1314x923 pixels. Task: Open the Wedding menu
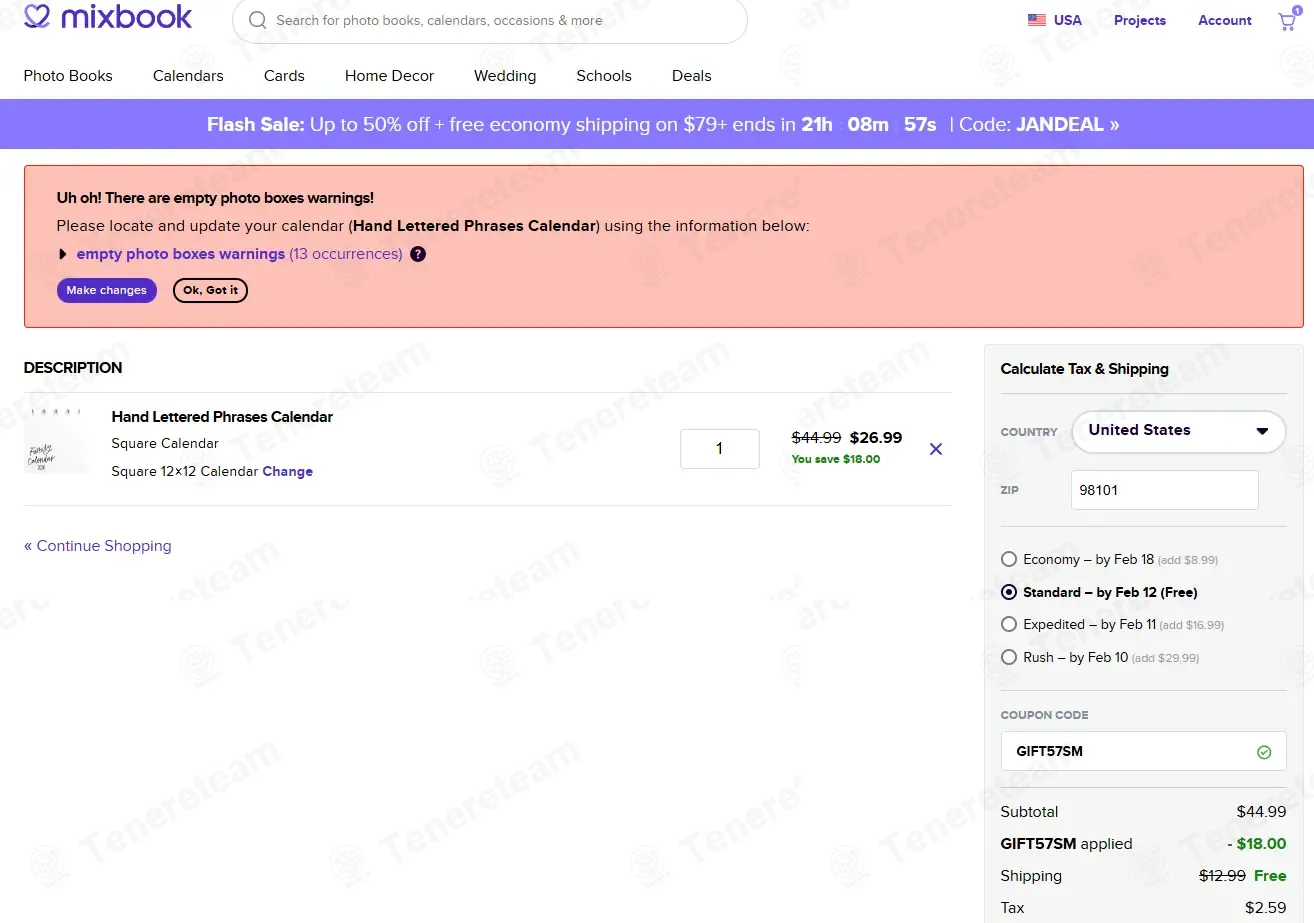[505, 76]
